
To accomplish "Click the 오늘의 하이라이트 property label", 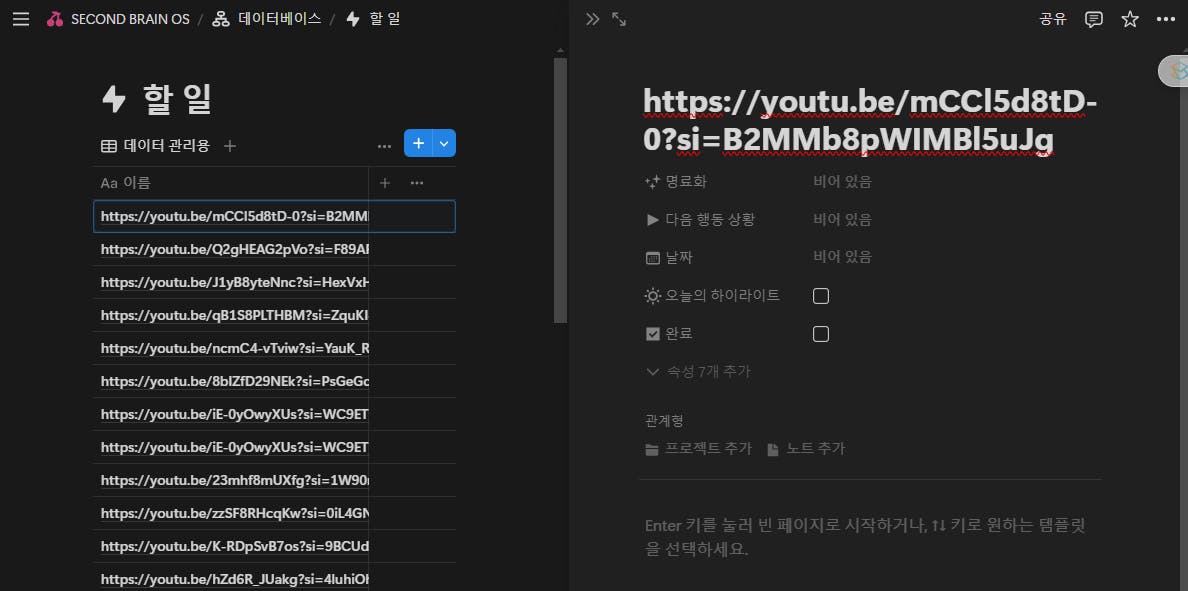I will (x=712, y=296).
